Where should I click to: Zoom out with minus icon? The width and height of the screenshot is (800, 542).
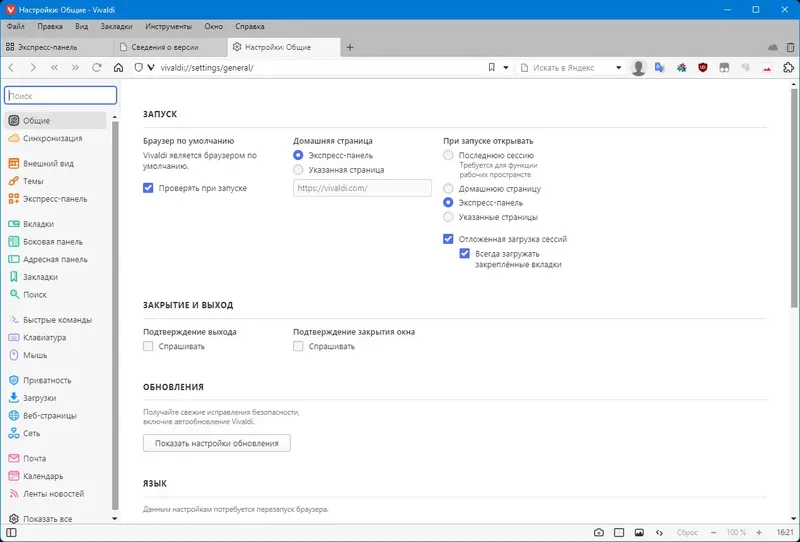pyautogui.click(x=713, y=533)
